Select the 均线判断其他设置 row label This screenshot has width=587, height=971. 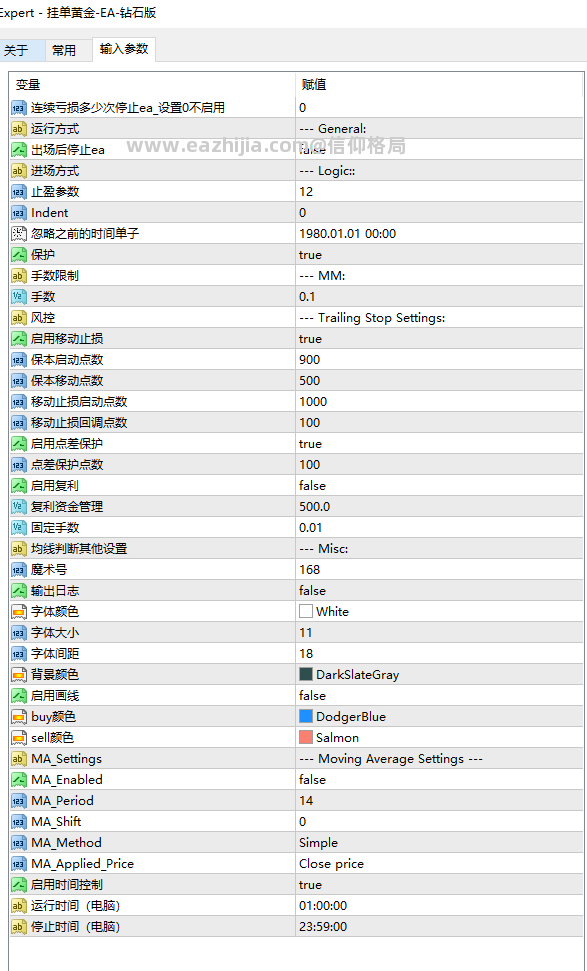79,549
